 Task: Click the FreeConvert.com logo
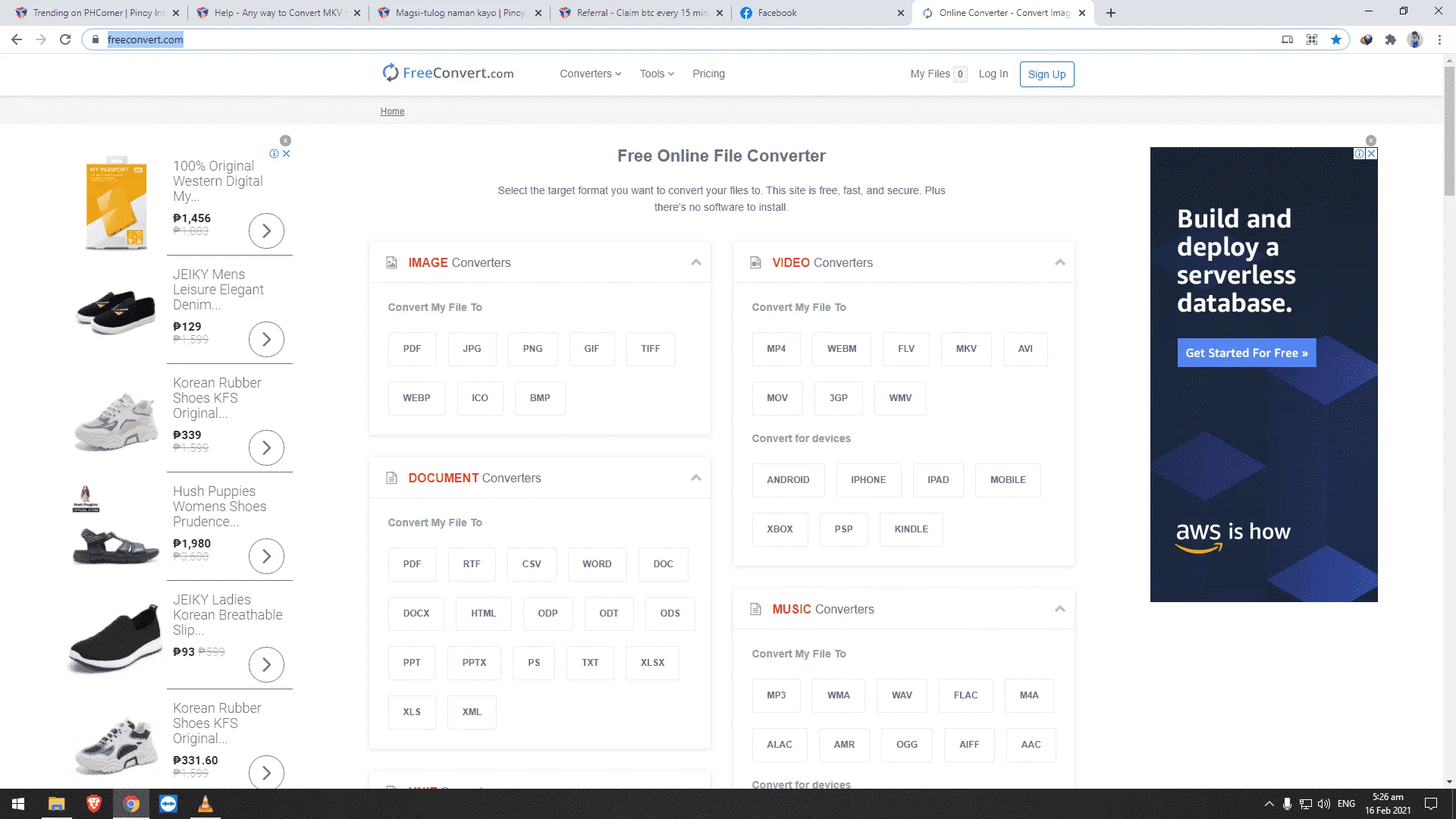click(x=448, y=73)
